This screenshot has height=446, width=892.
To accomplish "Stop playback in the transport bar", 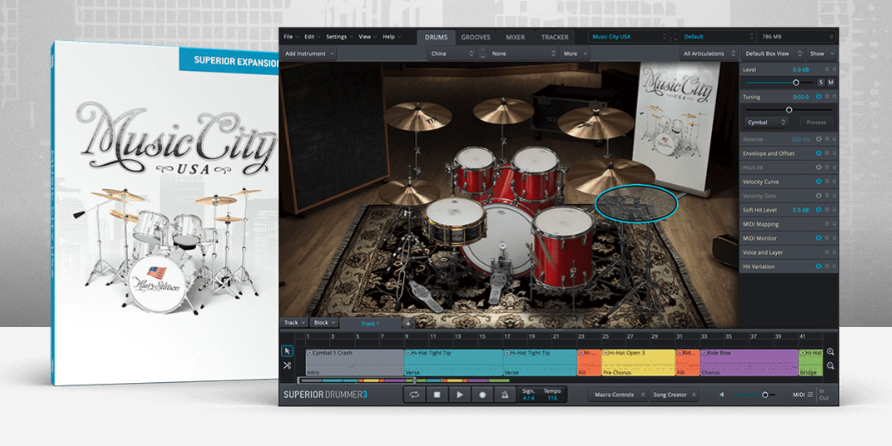I will [437, 394].
